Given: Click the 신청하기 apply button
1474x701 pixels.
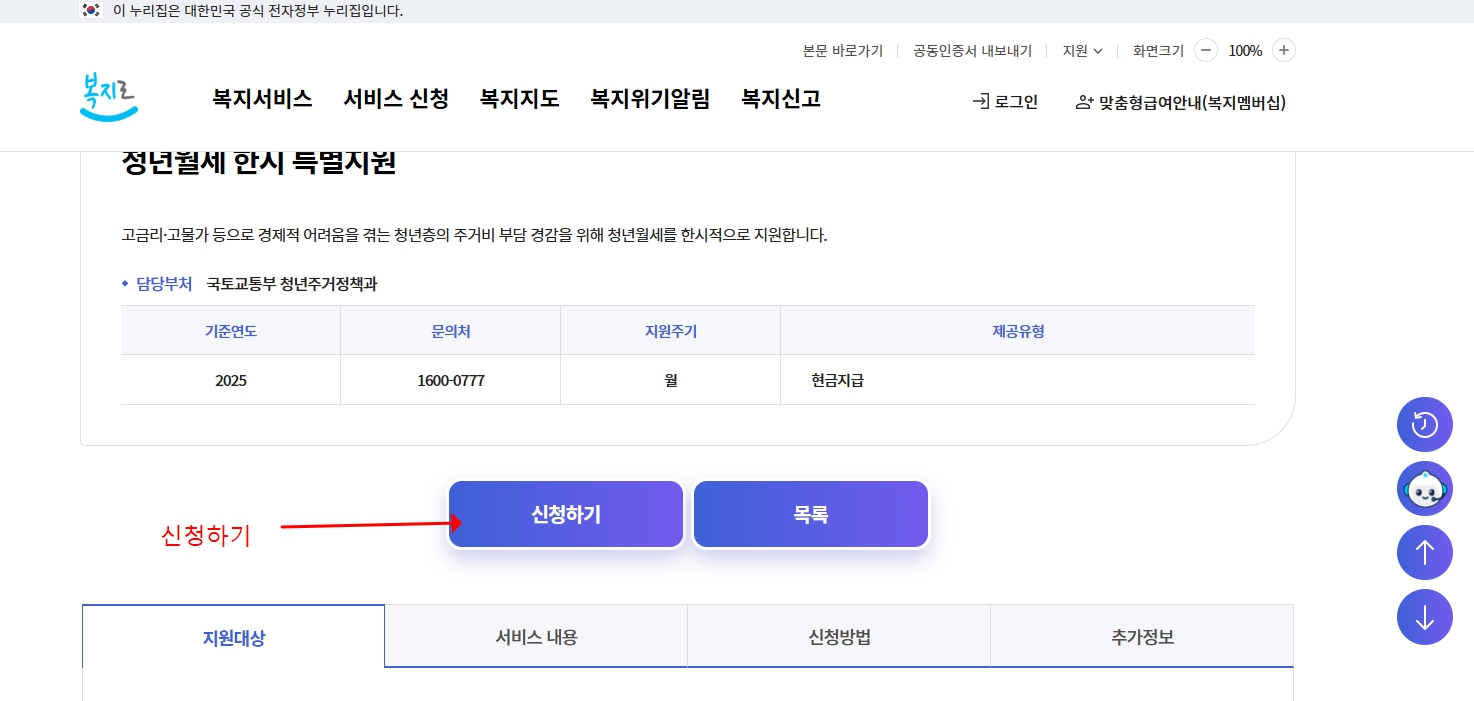Looking at the screenshot, I should pyautogui.click(x=565, y=513).
